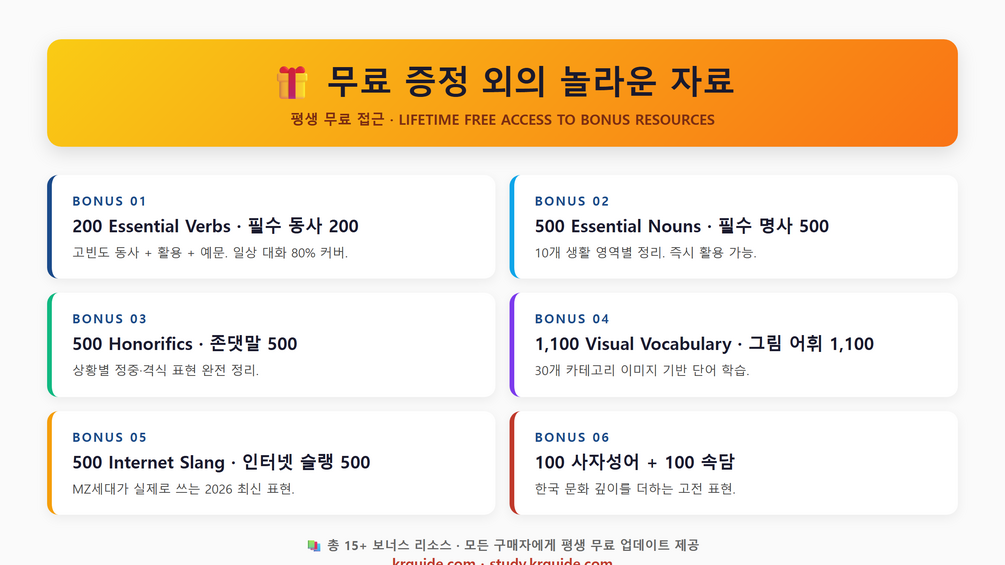Viewport: 1005px width, 565px height.
Task: Click the Lifetime Free Access subtitle text
Action: (502, 120)
